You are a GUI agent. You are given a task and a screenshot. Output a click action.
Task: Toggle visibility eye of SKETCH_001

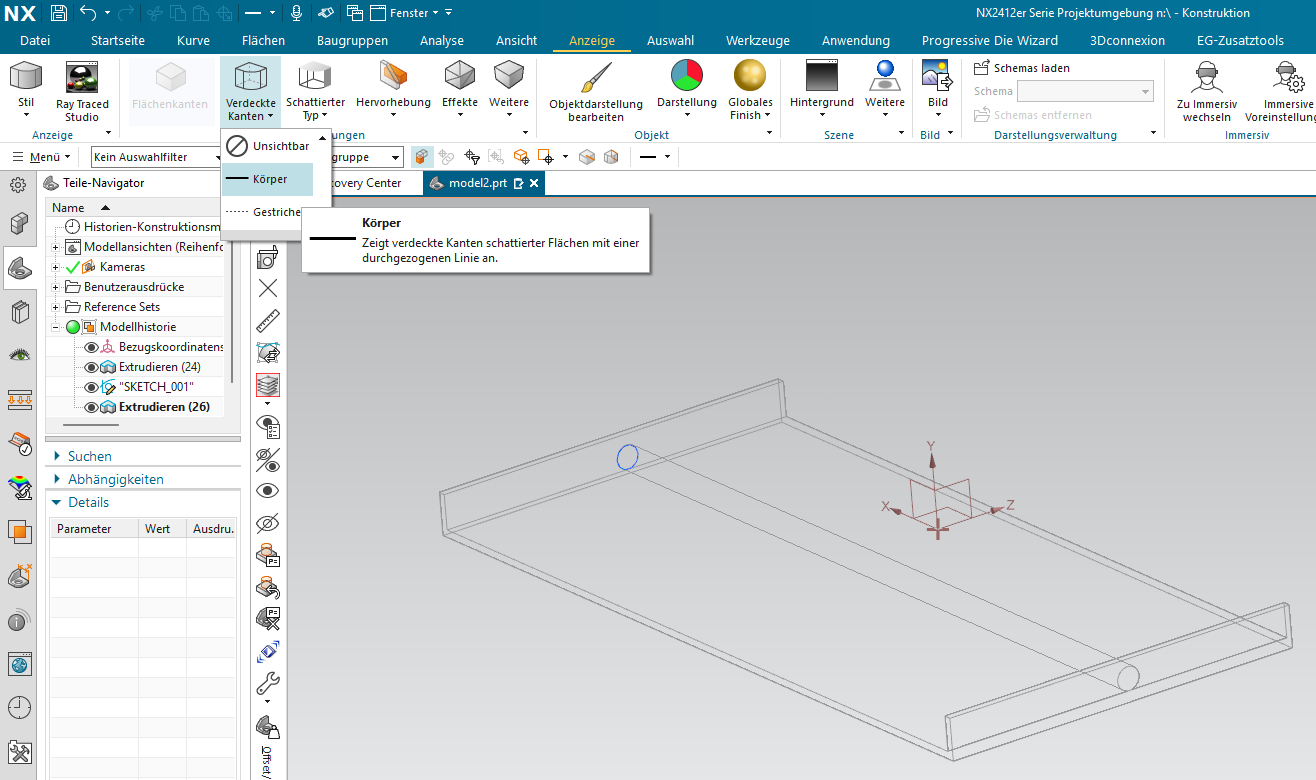click(x=92, y=387)
